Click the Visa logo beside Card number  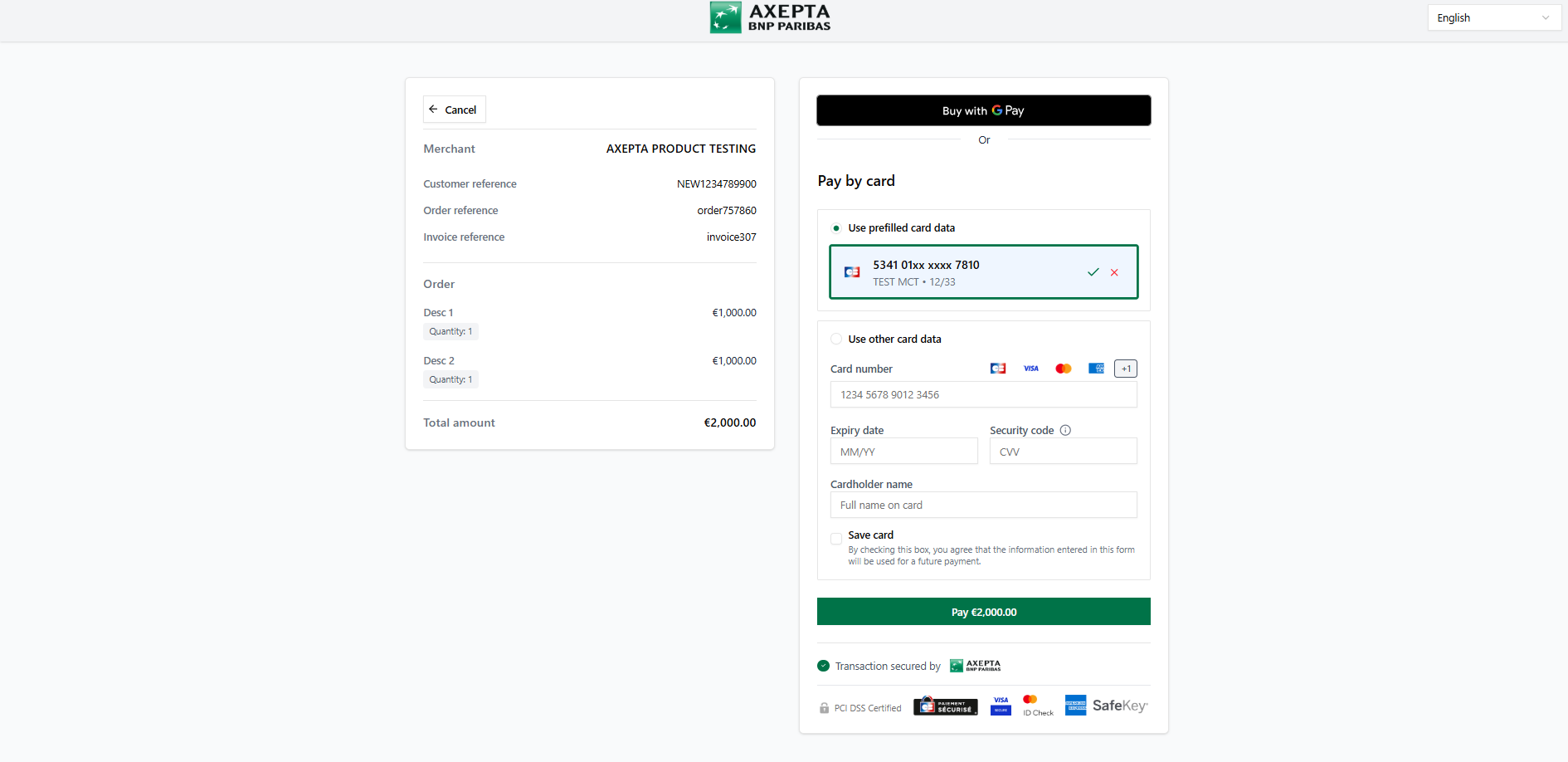point(1030,369)
